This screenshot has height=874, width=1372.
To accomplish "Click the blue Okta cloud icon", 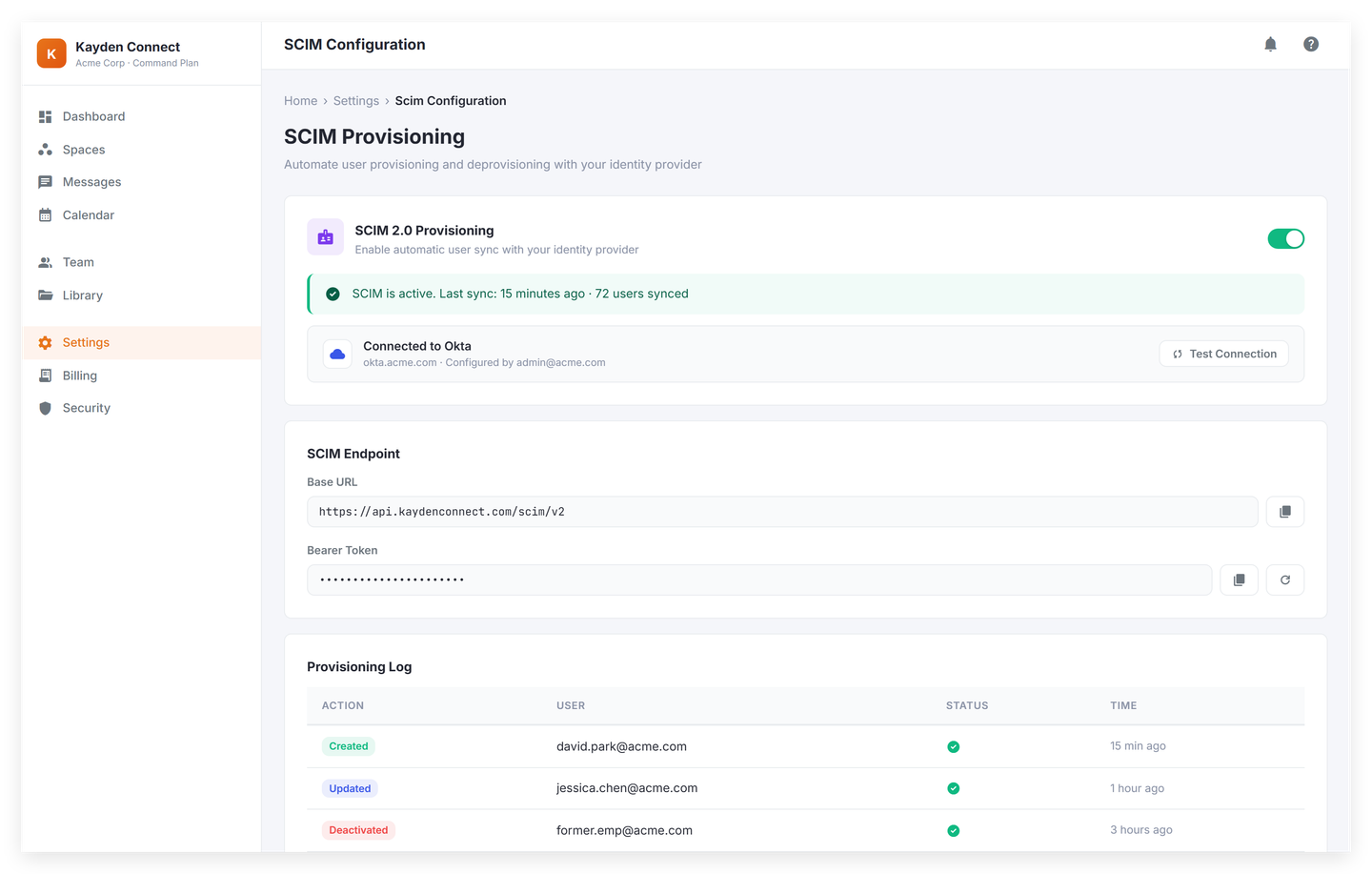I will tap(337, 354).
